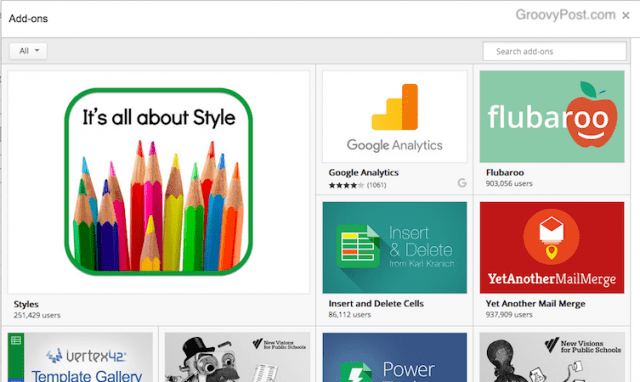This screenshot has width=640, height=382.
Task: Close the Add-ons dialog
Action: coord(626,16)
